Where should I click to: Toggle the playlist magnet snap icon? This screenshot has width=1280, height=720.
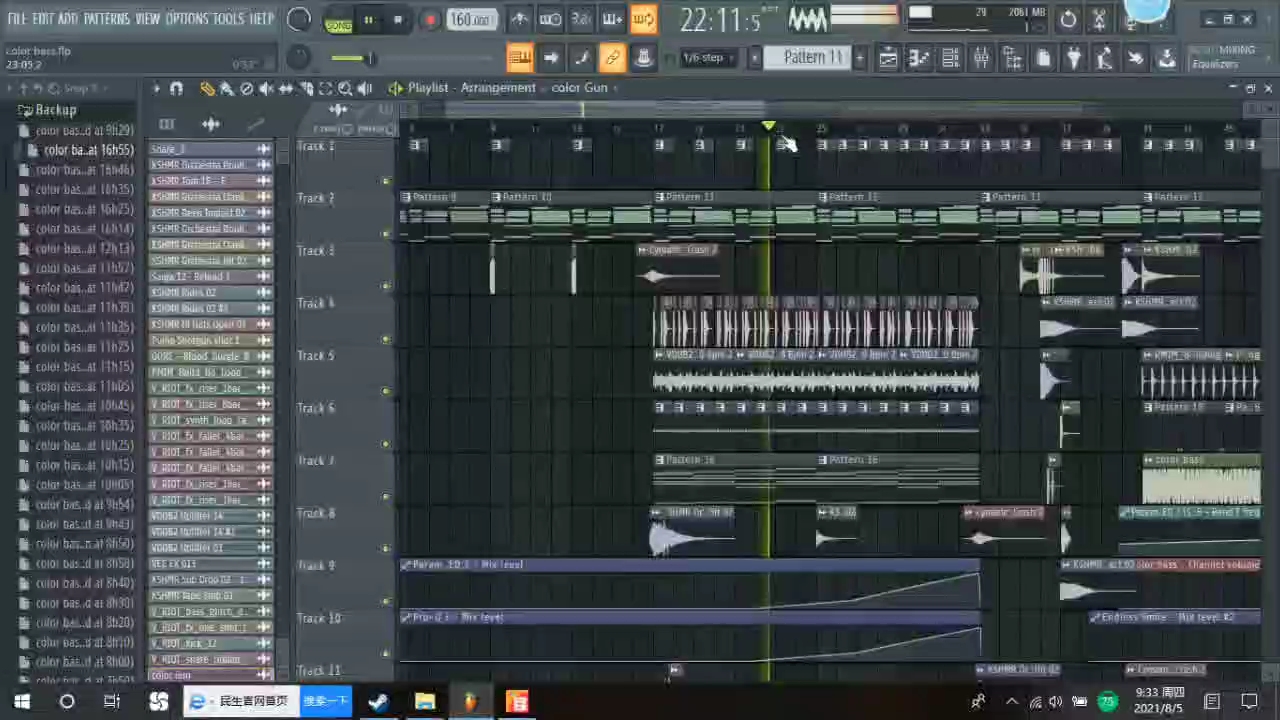pos(176,89)
